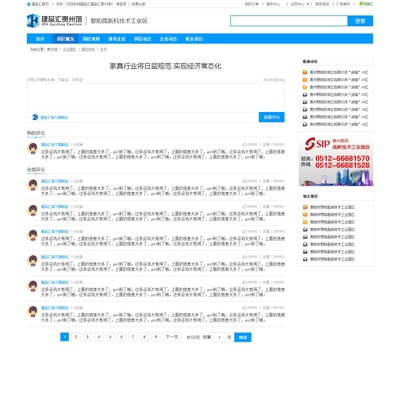Click the 全部评论 section heading
The width and height of the screenshot is (400, 400).
36,170
